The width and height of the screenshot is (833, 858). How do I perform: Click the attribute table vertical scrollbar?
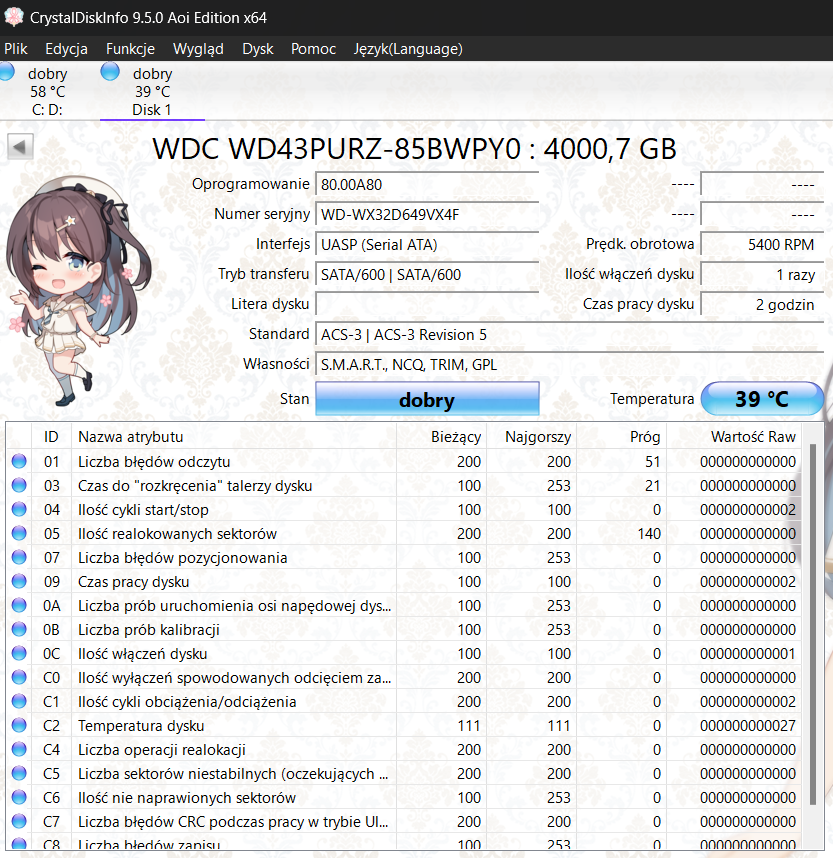812,624
